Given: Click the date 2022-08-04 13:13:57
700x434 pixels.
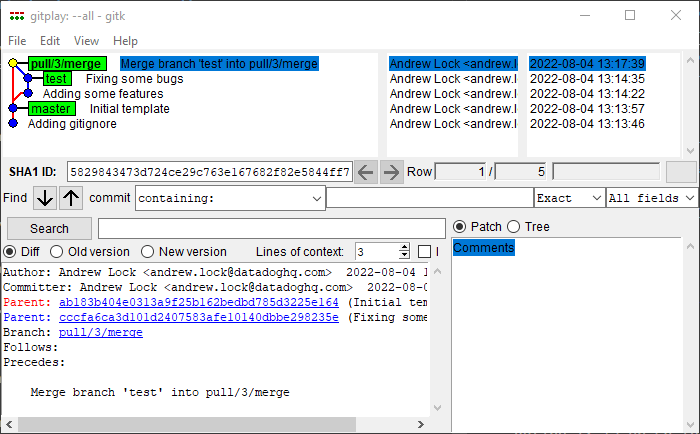Looking at the screenshot, I should (587, 109).
